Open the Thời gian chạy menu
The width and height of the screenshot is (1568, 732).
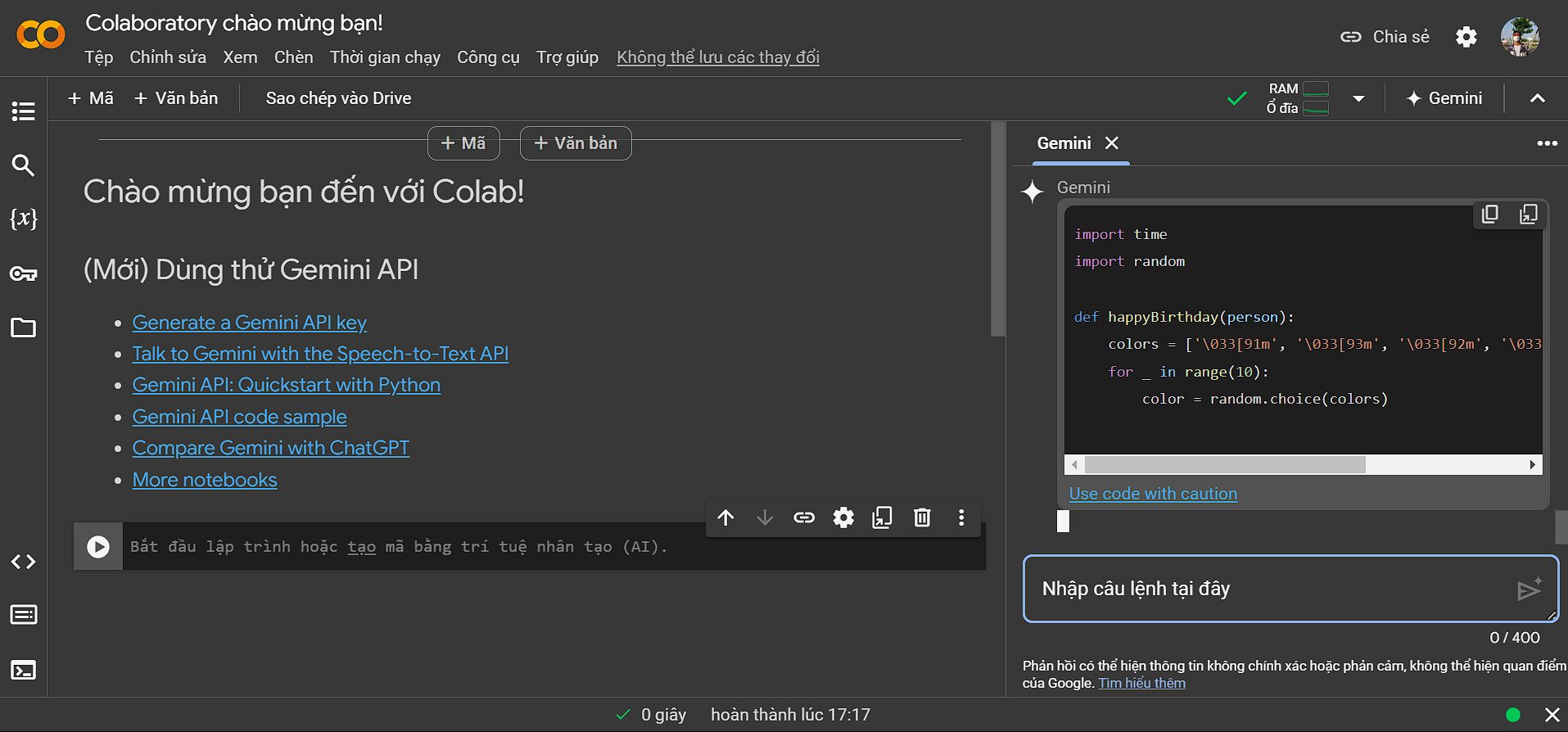385,57
